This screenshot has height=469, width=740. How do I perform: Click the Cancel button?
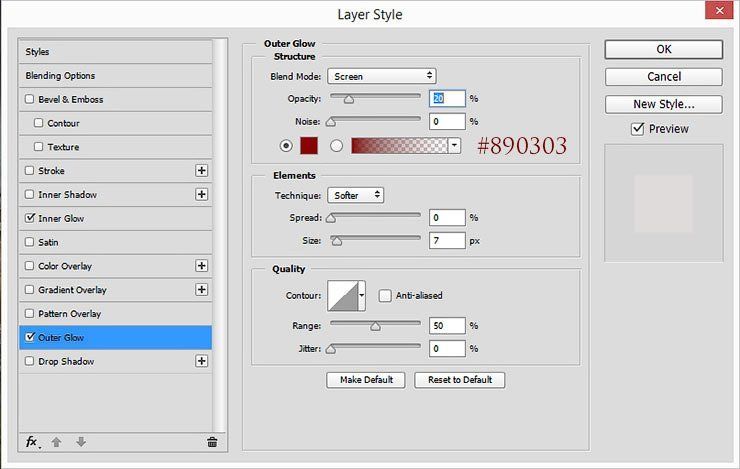click(664, 76)
